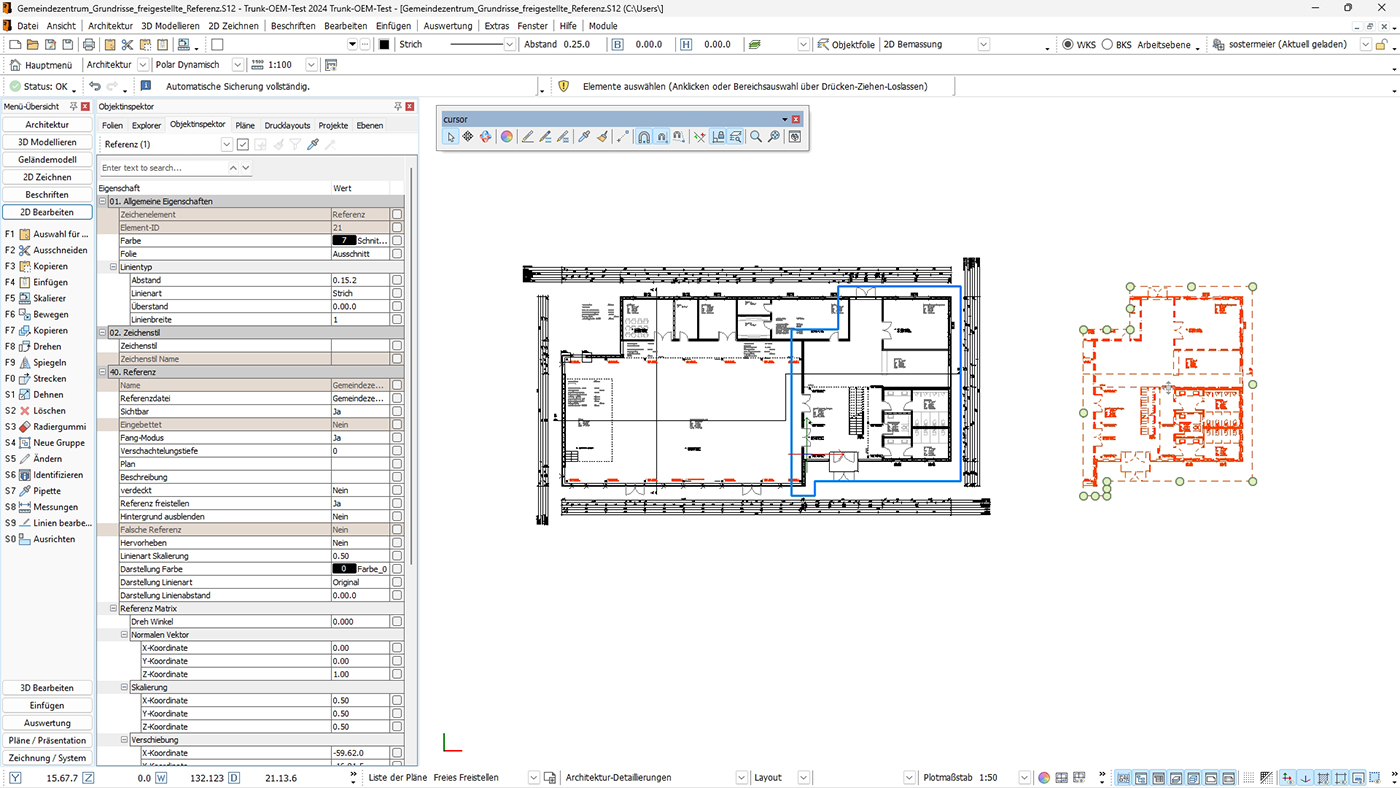Open the Beschriften menu in the menu bar

292,26
